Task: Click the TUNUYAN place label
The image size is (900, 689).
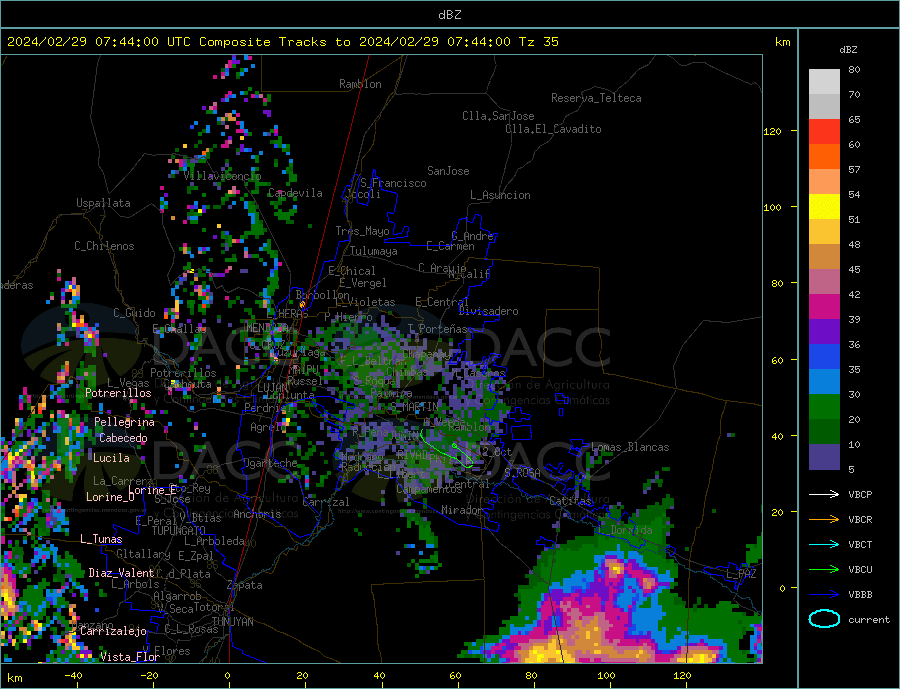Action: [x=232, y=622]
